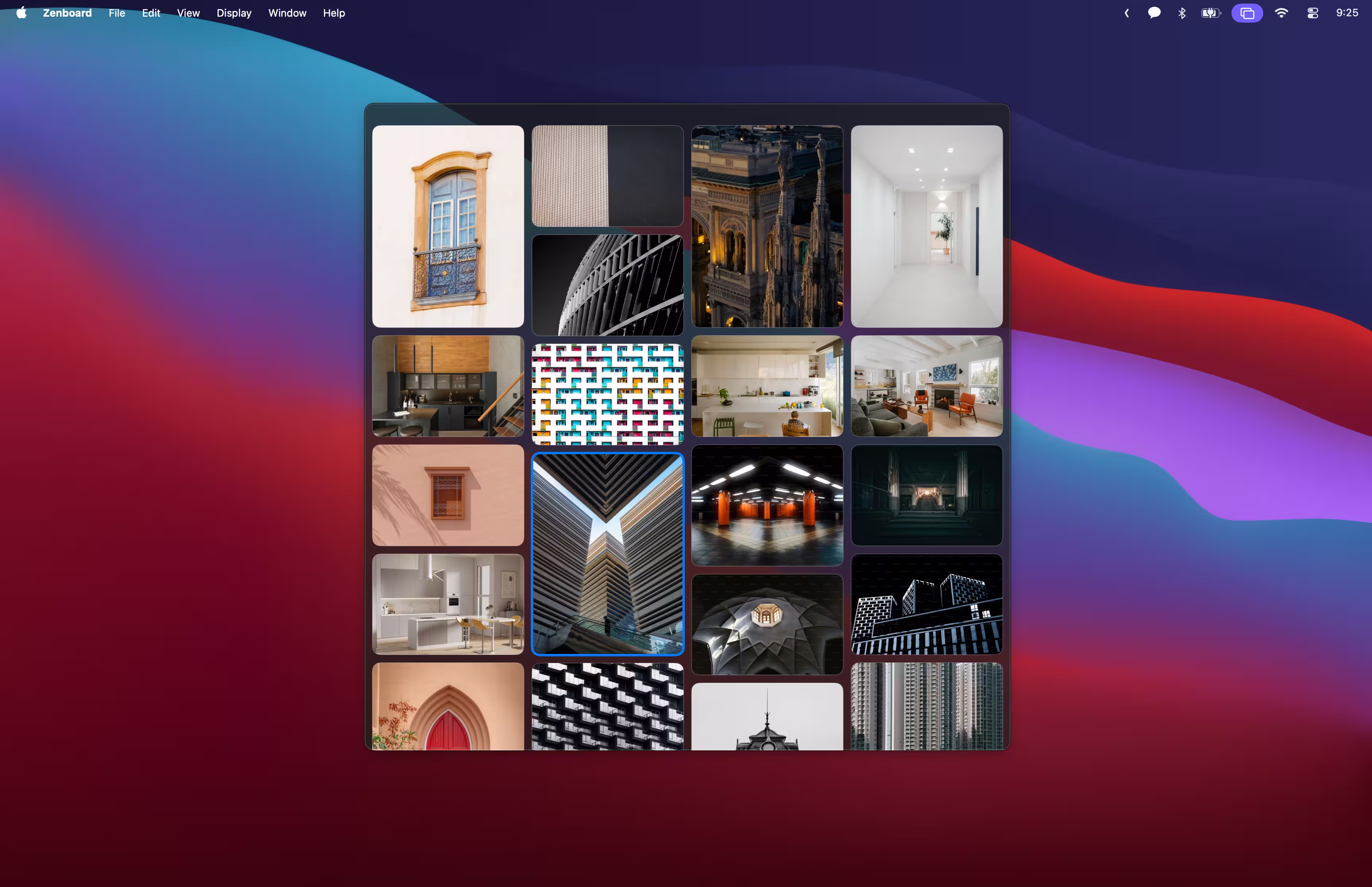Screen dimensions: 1372x887
Task: Select the Milan cathedral spires thumbnail
Action: click(766, 227)
